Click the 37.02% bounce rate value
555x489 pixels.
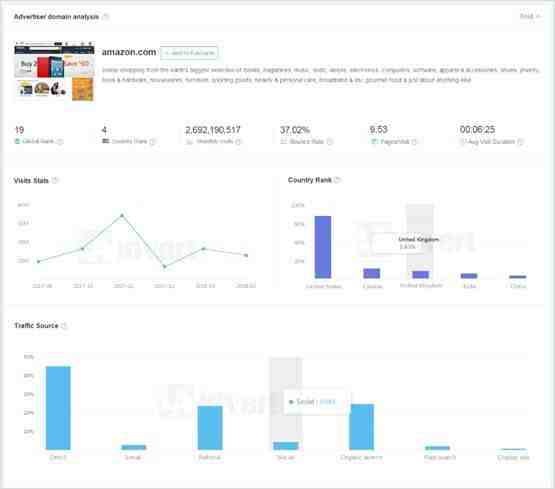tap(295, 130)
